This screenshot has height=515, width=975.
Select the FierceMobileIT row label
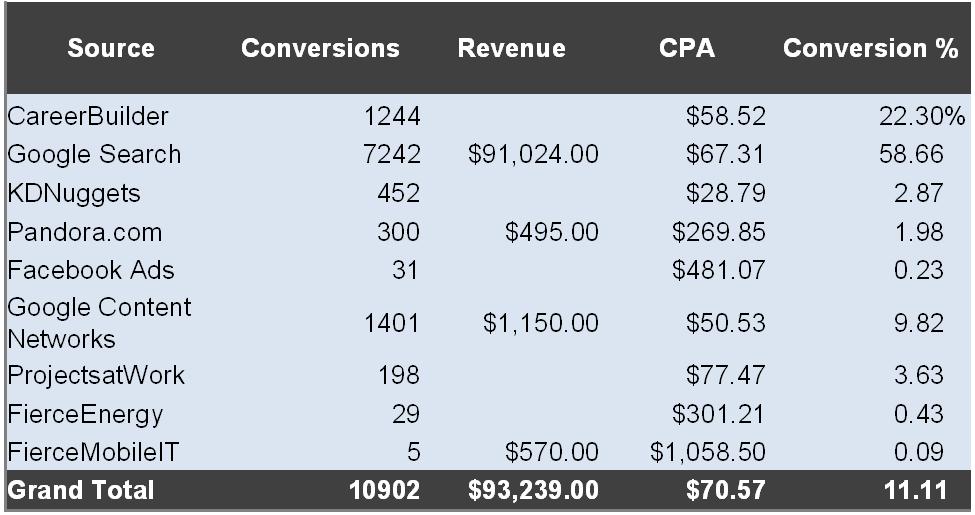pos(96,452)
